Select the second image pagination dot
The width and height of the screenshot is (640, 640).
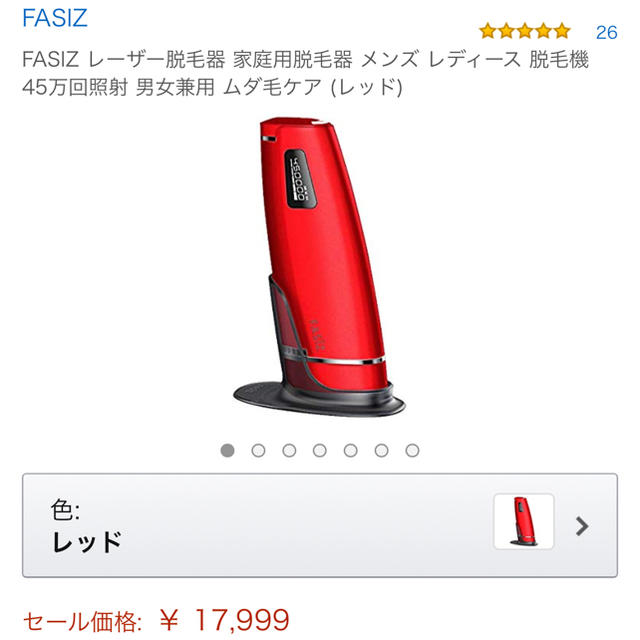click(258, 451)
